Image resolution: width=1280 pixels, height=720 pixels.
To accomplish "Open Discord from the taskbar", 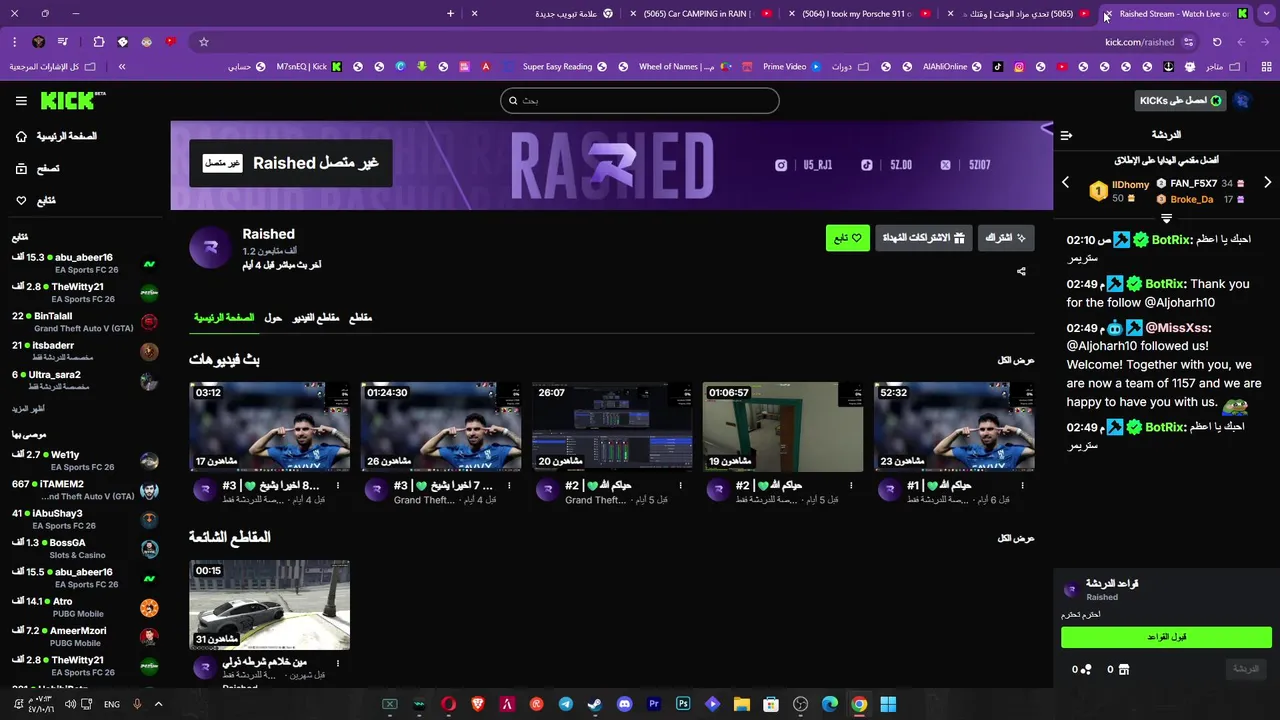I will [625, 704].
